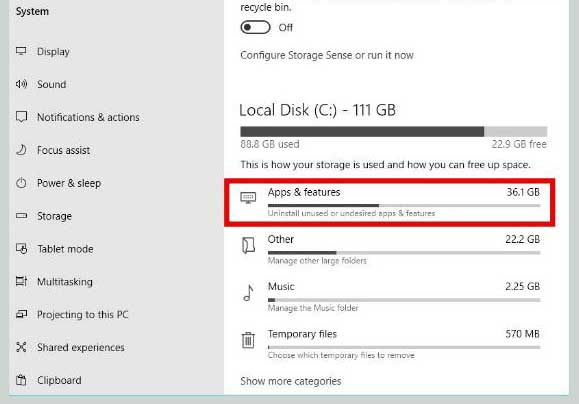Image resolution: width=579 pixels, height=404 pixels.
Task: Click the Projecting to this PC icon
Action: (21, 314)
